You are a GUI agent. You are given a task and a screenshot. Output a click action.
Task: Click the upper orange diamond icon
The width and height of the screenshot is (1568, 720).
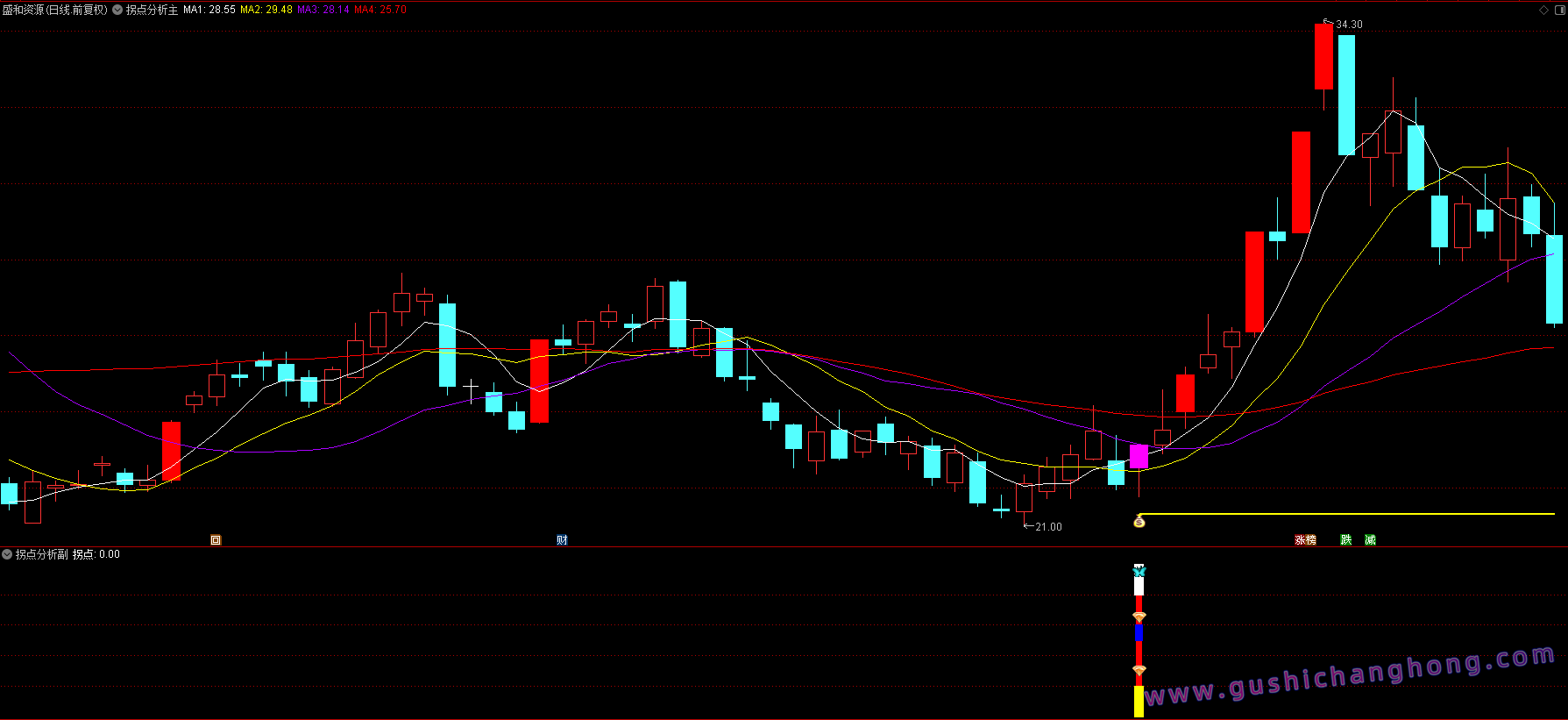click(x=1139, y=617)
